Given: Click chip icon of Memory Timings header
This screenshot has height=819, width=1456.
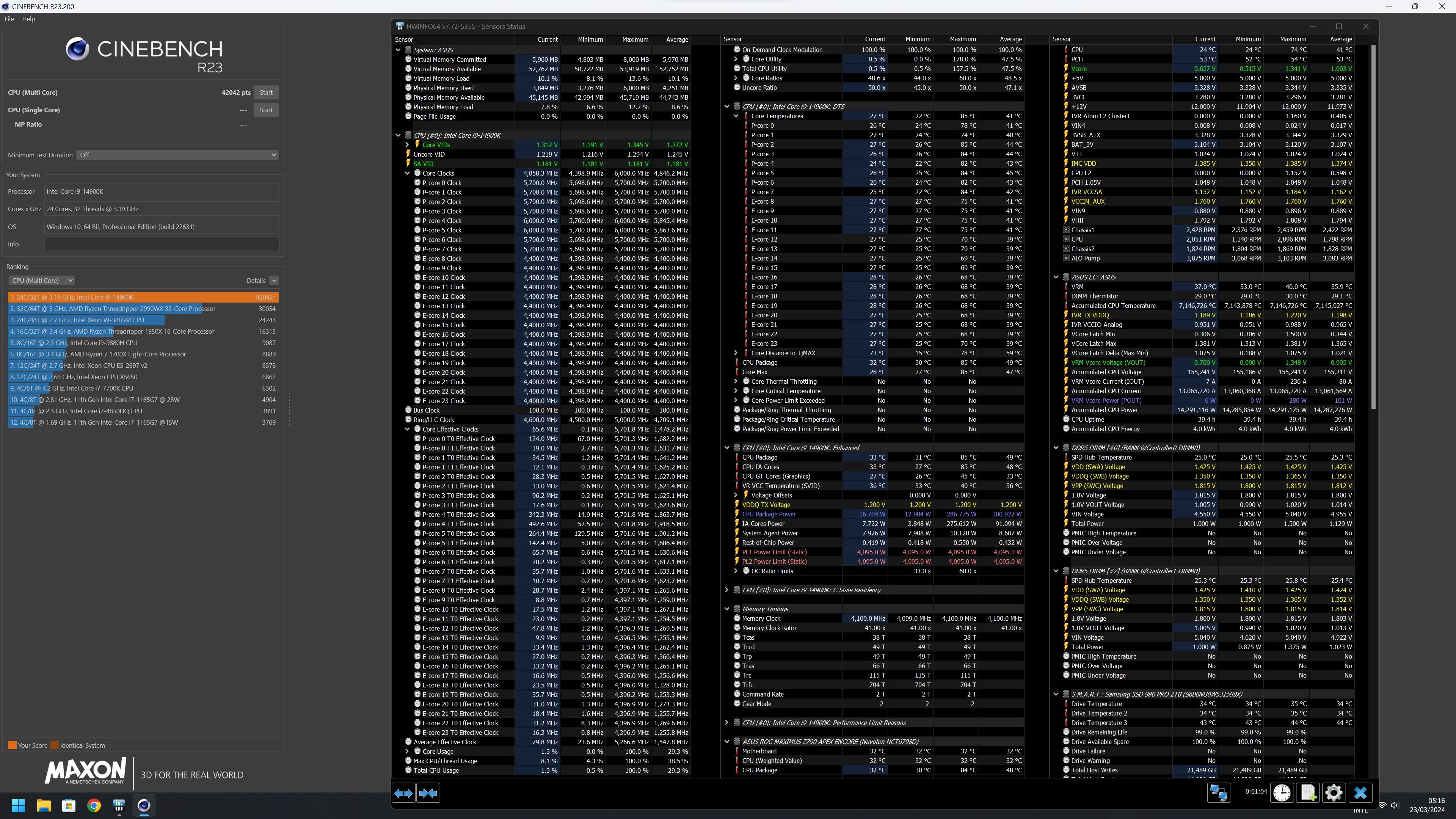Looking at the screenshot, I should (737, 609).
